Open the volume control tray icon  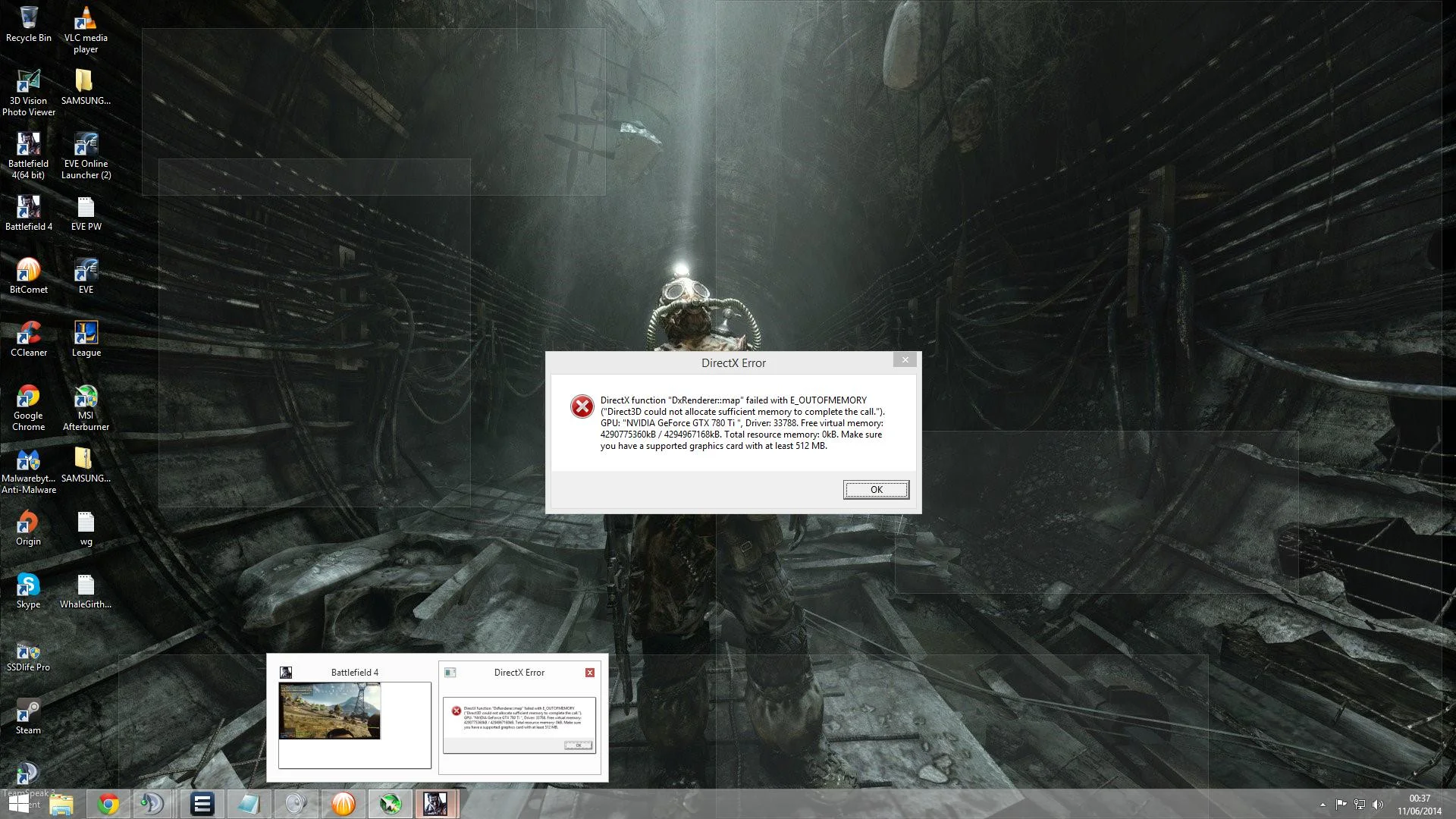tap(1378, 805)
